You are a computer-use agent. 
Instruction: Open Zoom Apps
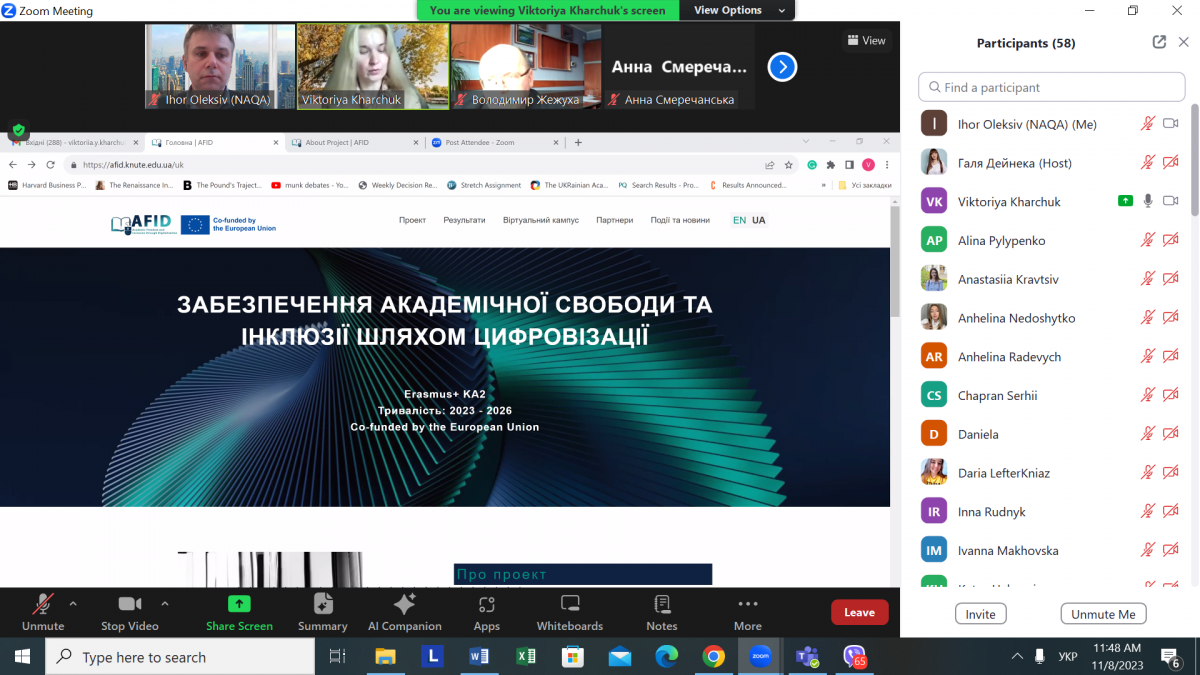(486, 610)
